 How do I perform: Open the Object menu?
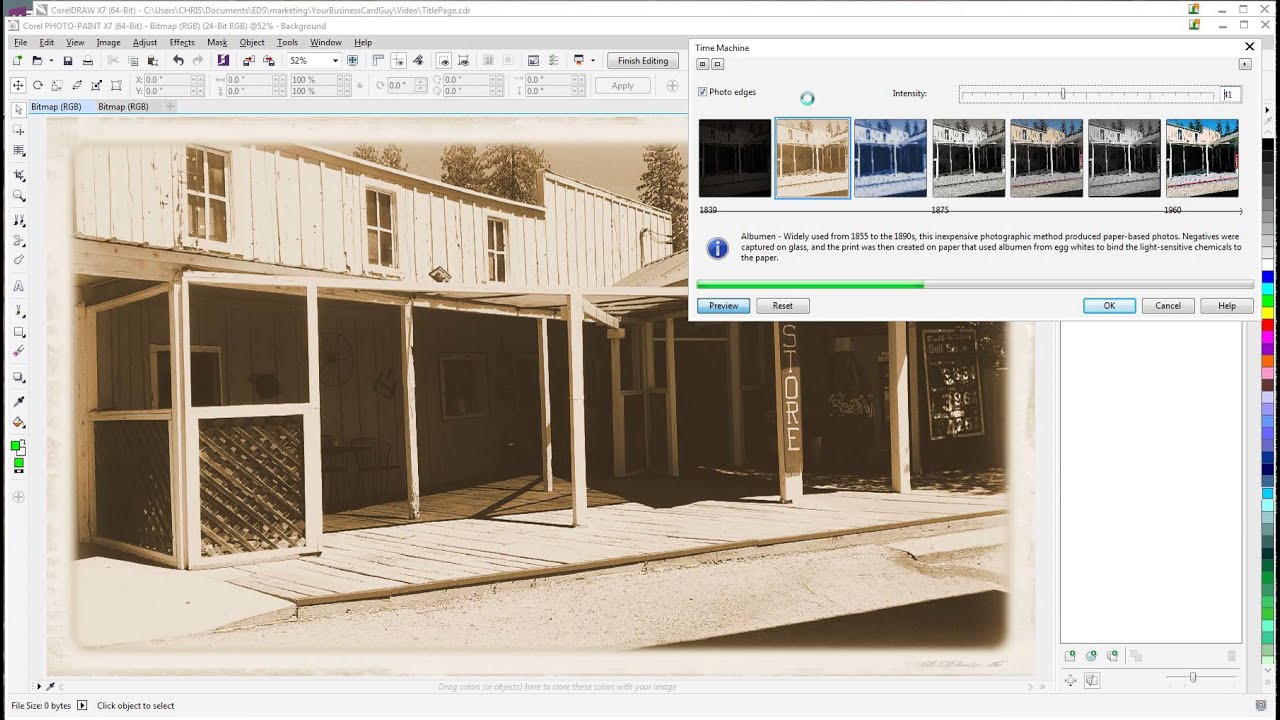point(252,43)
